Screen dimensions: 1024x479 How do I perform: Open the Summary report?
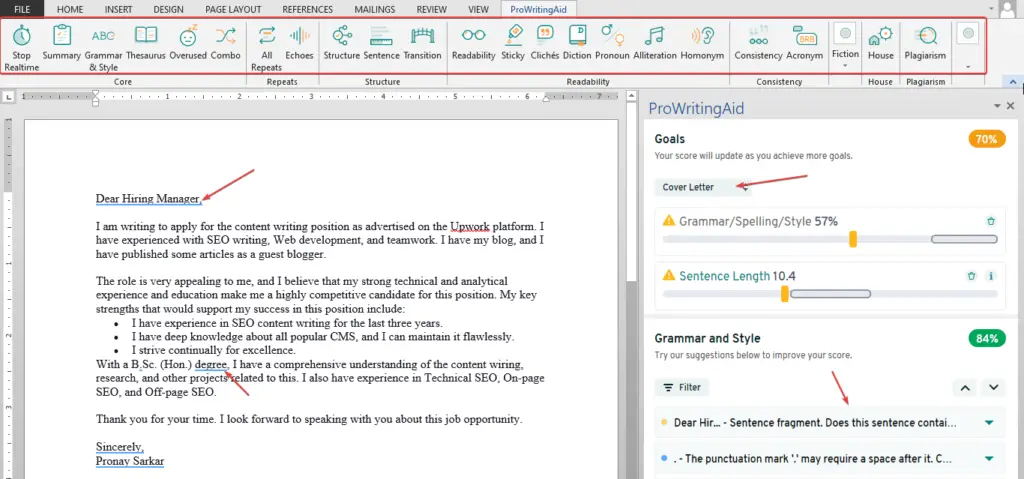pyautogui.click(x=61, y=44)
